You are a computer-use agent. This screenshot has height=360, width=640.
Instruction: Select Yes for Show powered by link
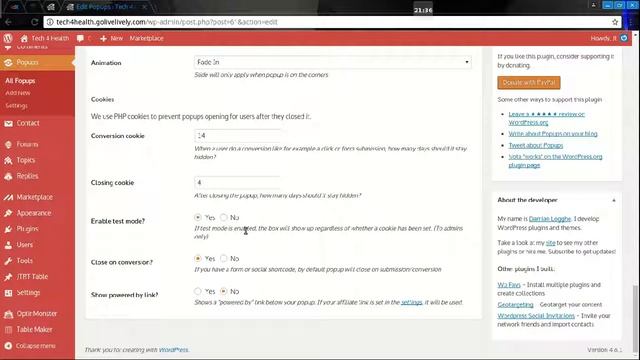click(198, 291)
